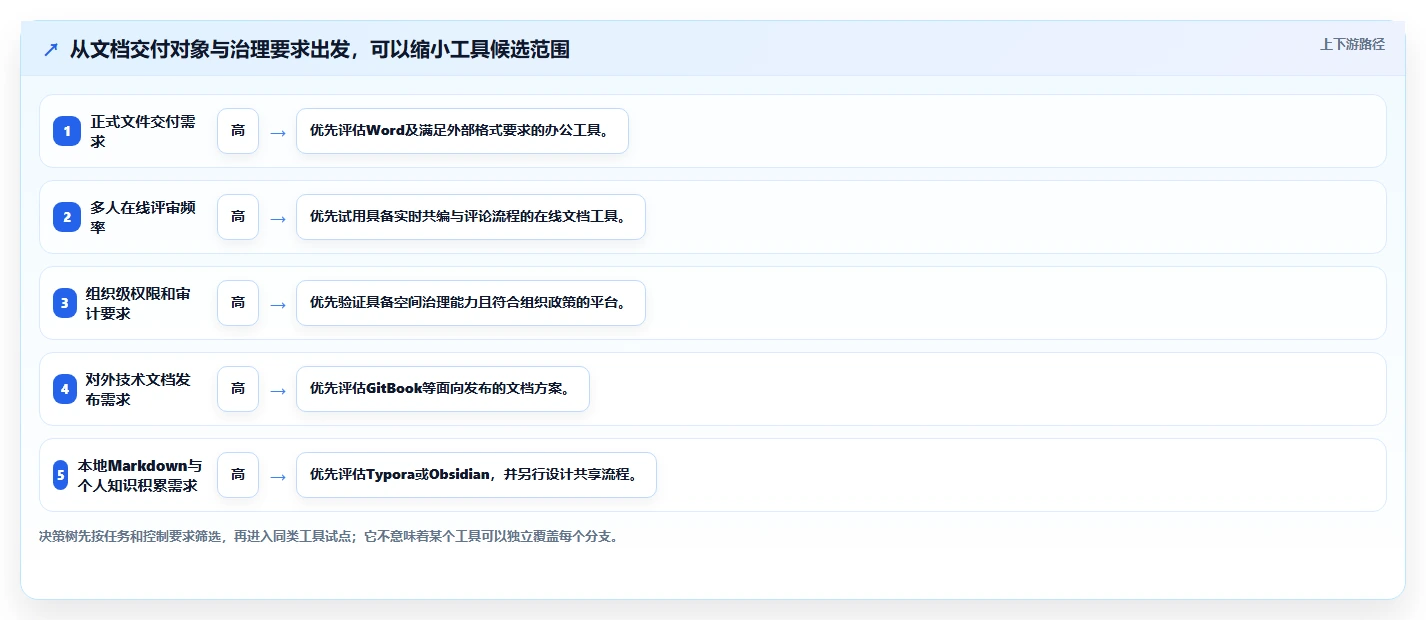
Task: Open recommendation 优先评估Word及满足外部格式要求的办公工具
Action: pos(462,131)
